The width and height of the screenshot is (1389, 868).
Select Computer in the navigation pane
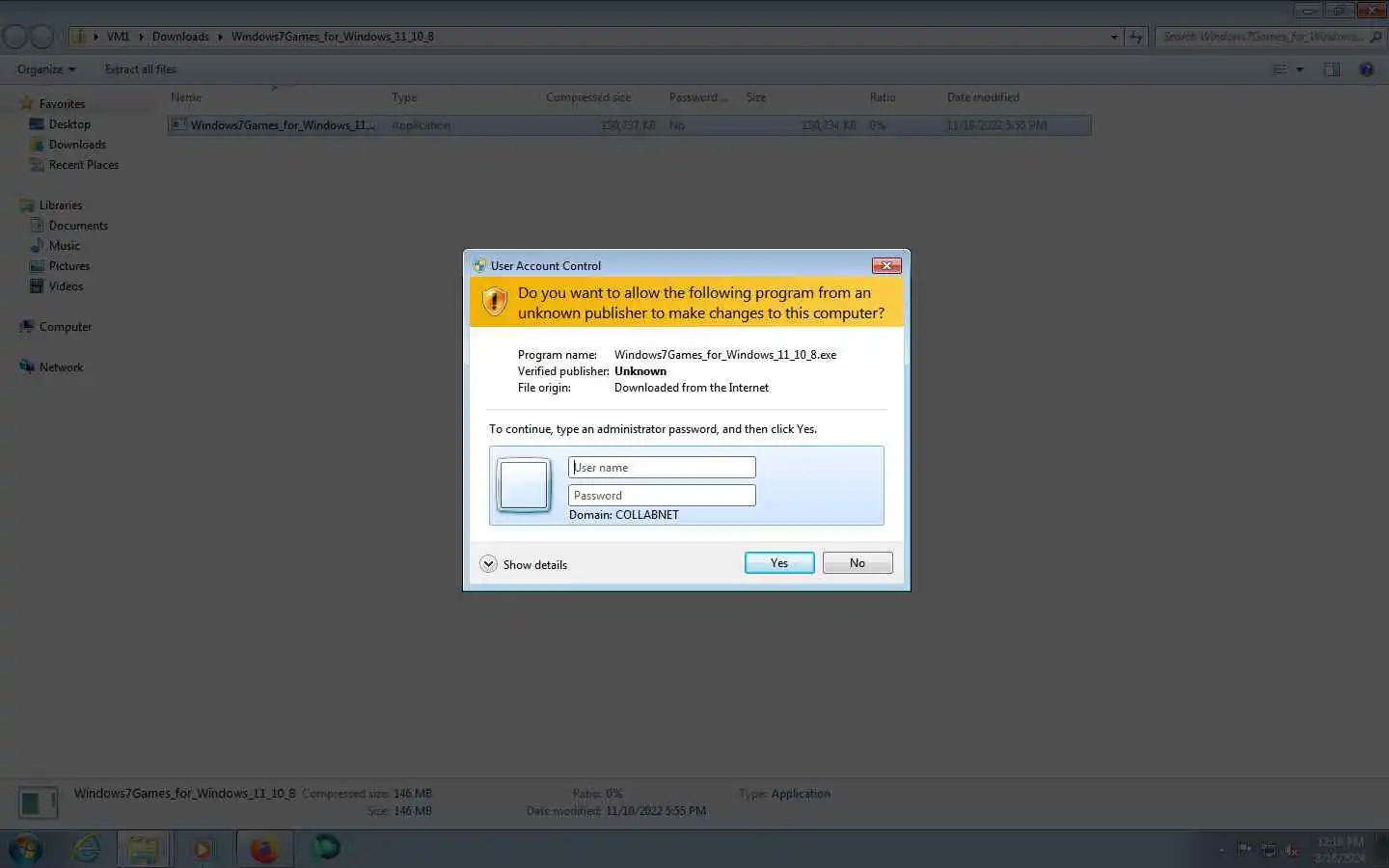pos(66,327)
